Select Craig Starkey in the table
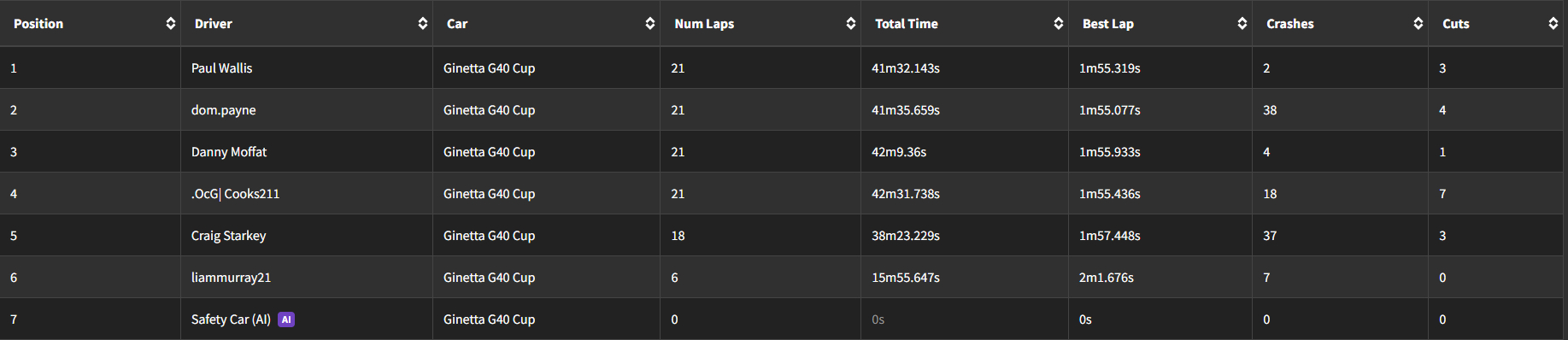The width and height of the screenshot is (1568, 340). pos(229,236)
